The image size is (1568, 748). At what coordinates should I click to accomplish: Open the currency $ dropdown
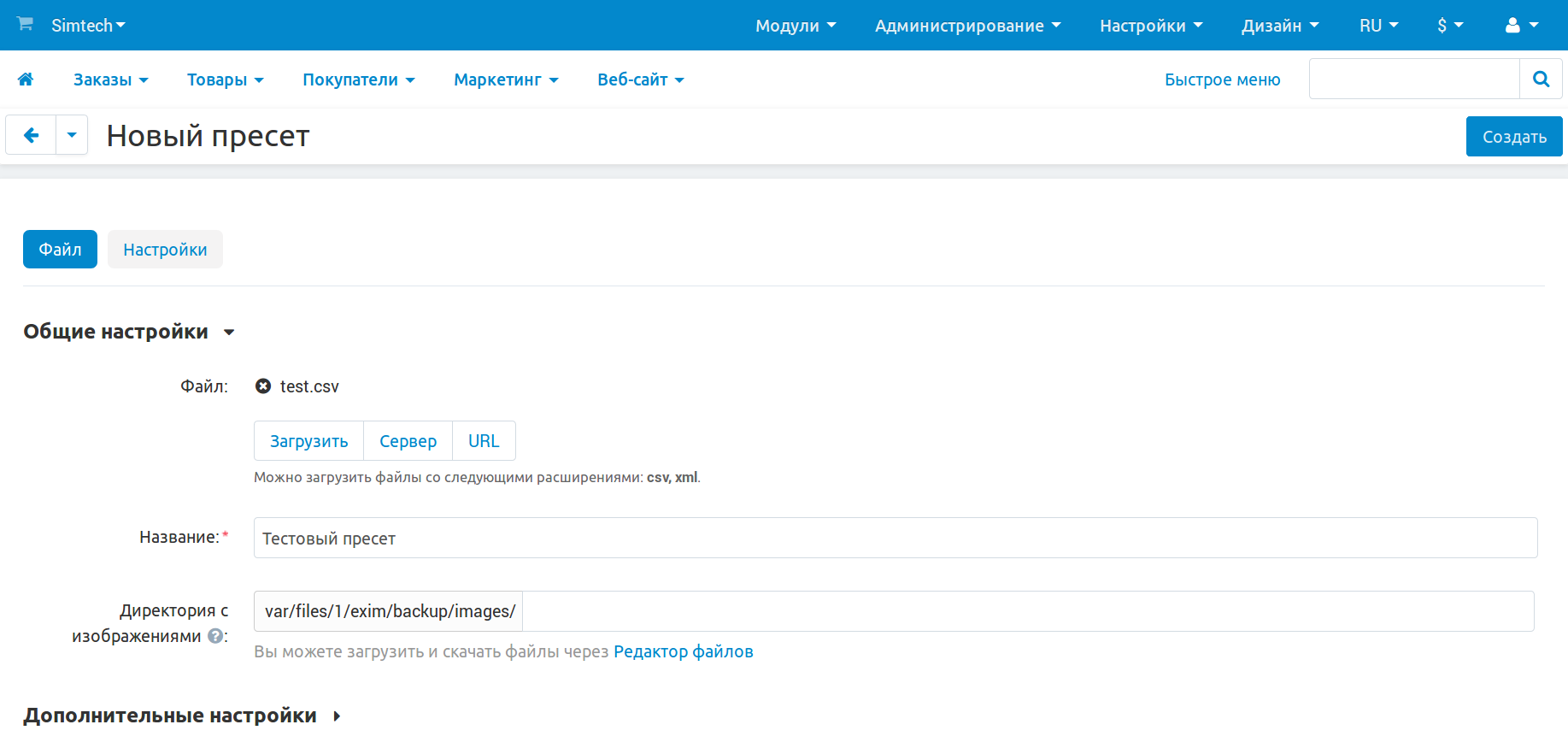pos(1450,26)
